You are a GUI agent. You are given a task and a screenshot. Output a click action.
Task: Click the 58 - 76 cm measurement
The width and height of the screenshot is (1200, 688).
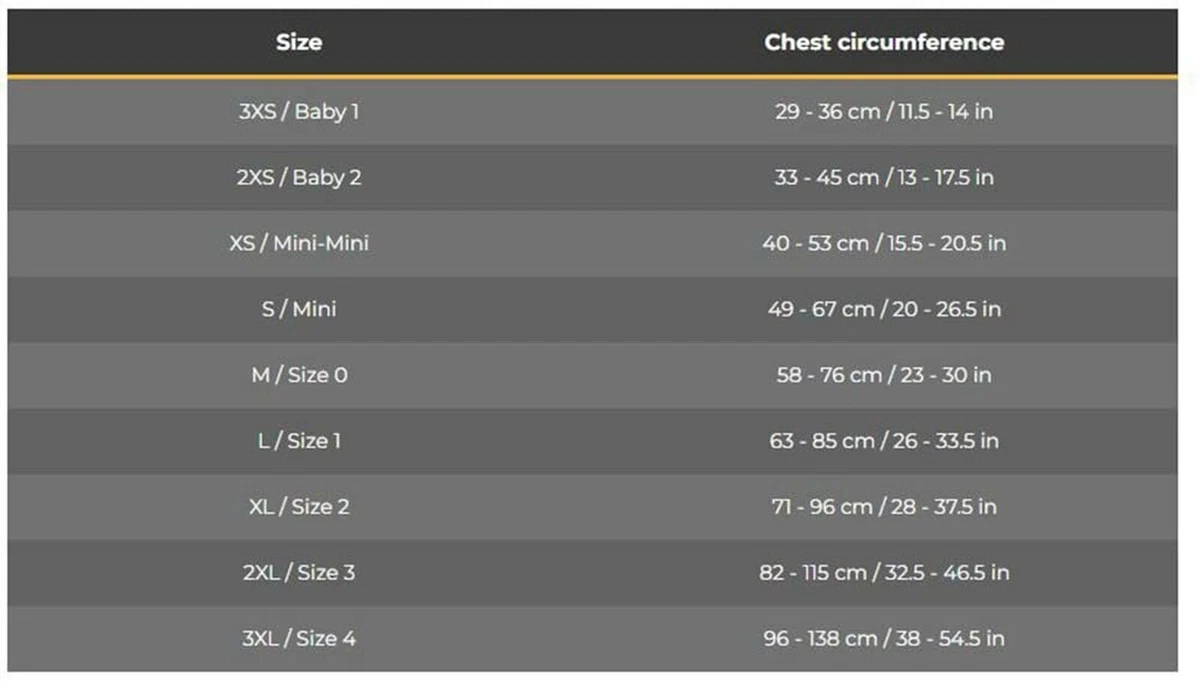point(830,375)
